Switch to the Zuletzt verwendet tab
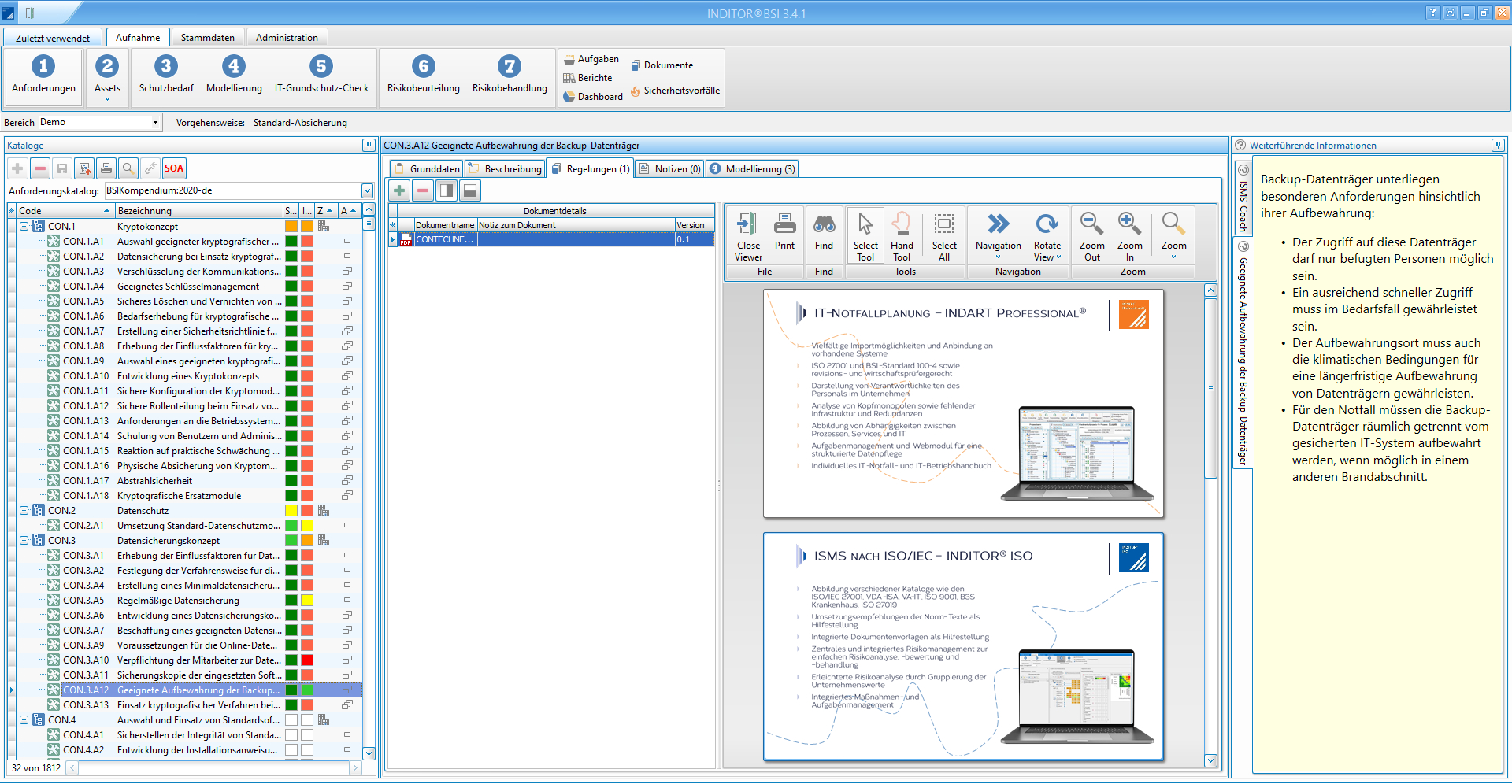This screenshot has width=1512, height=784. (53, 38)
